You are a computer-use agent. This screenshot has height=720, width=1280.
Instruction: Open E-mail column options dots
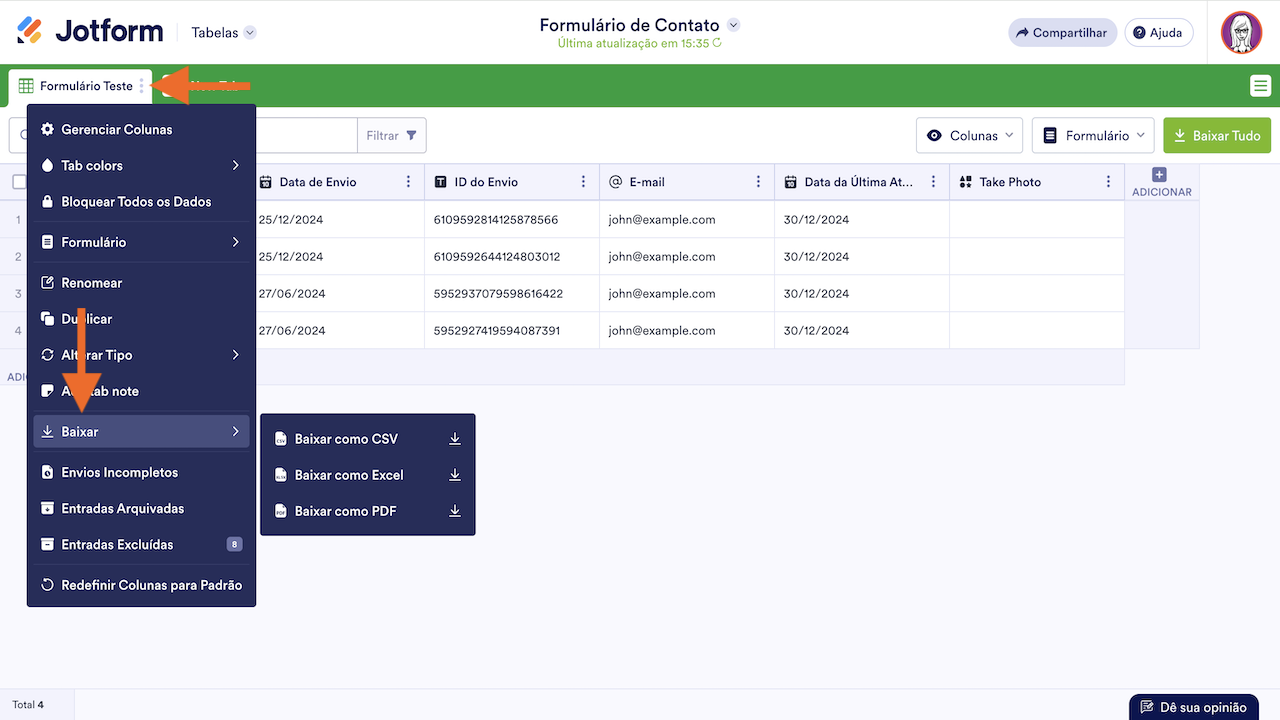[758, 182]
